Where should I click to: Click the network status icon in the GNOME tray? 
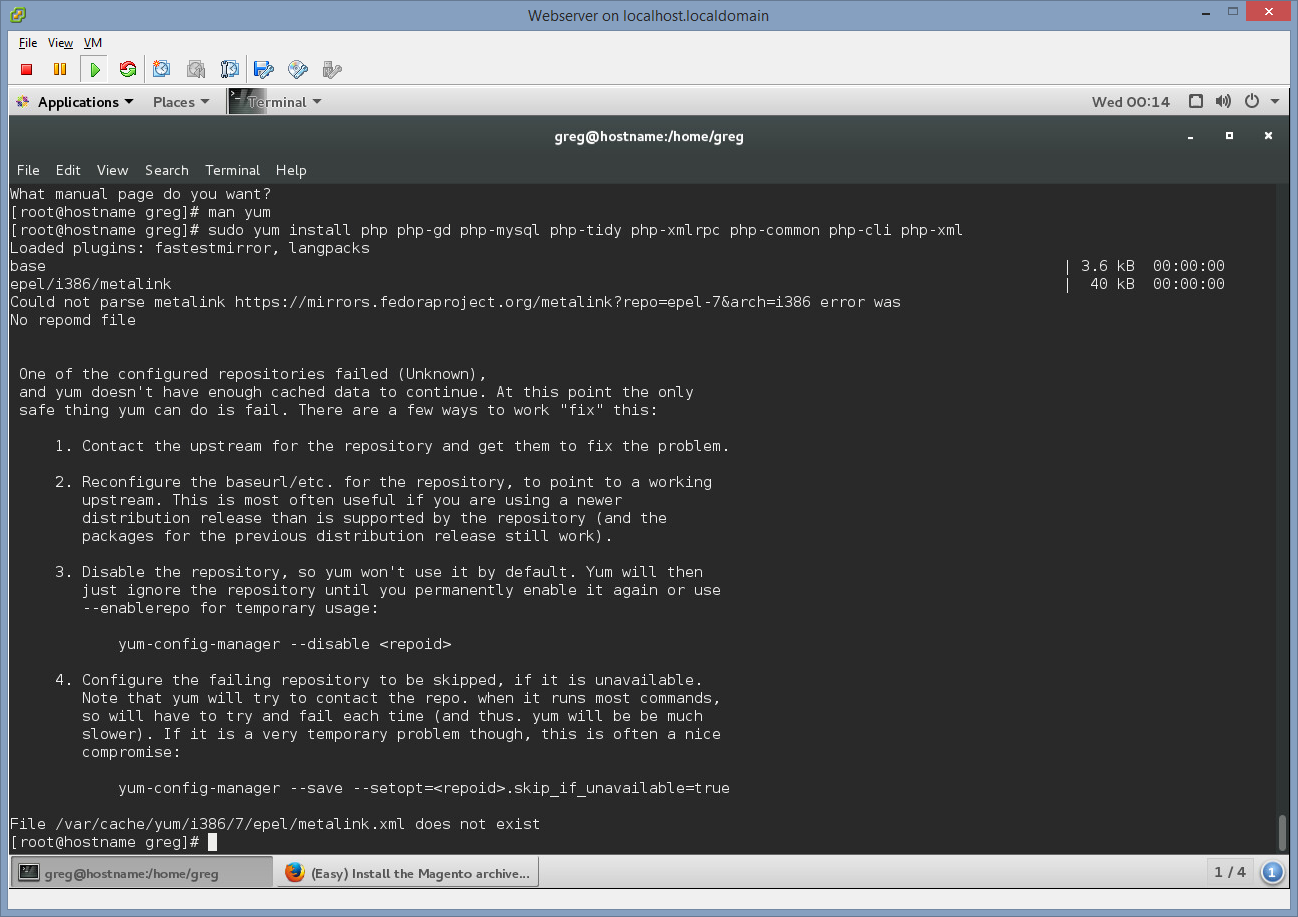click(1196, 102)
